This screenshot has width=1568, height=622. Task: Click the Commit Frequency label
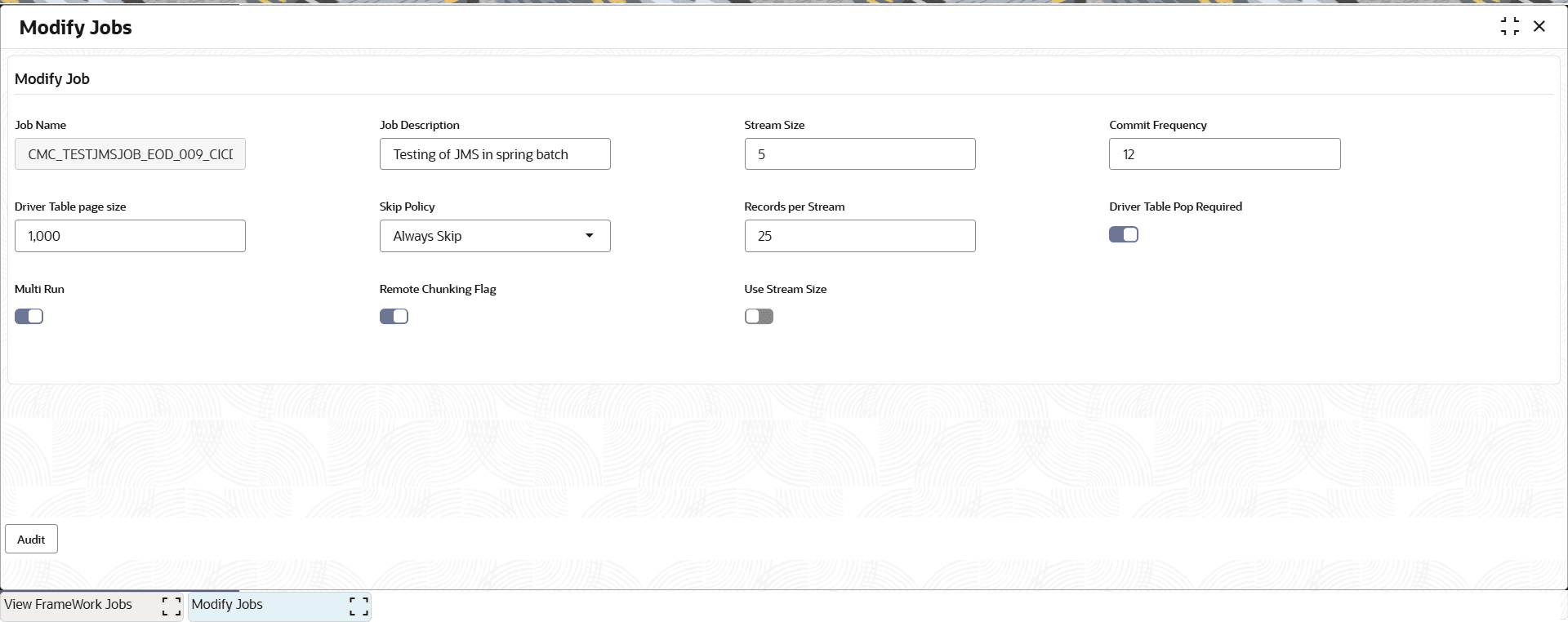[x=1158, y=125]
